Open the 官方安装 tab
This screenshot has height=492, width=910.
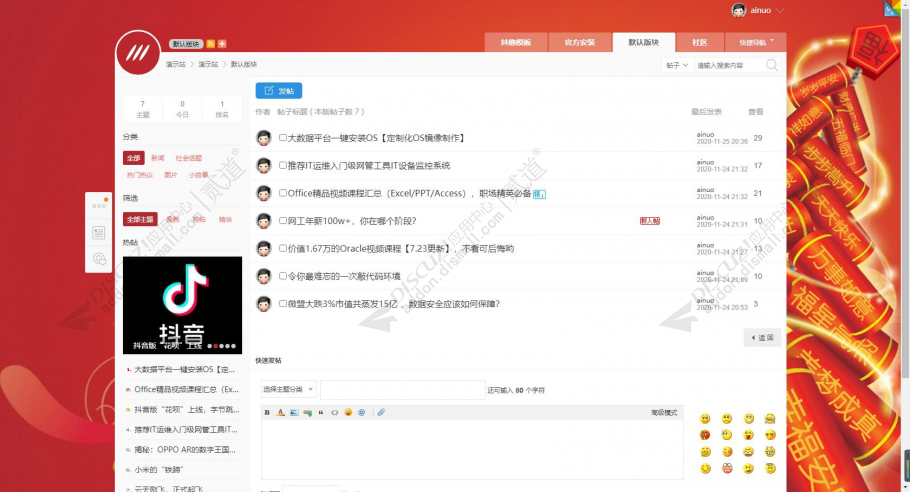coord(580,42)
